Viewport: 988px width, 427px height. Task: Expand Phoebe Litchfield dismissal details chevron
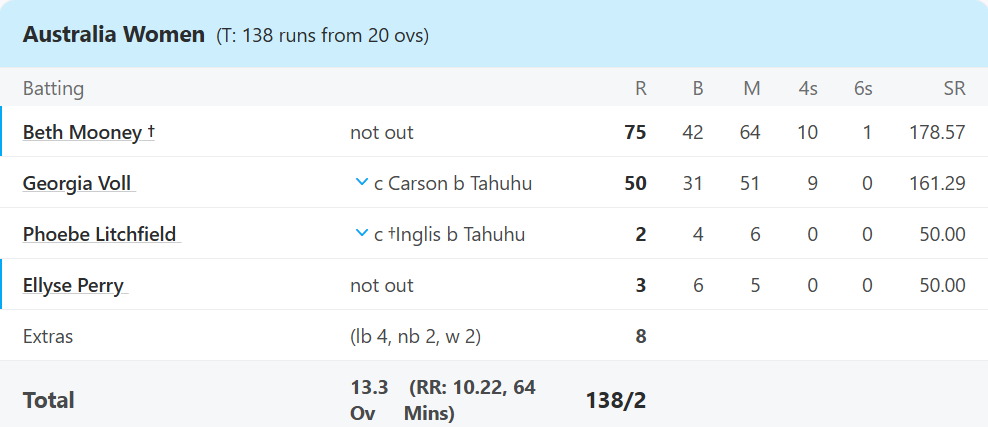pos(361,234)
